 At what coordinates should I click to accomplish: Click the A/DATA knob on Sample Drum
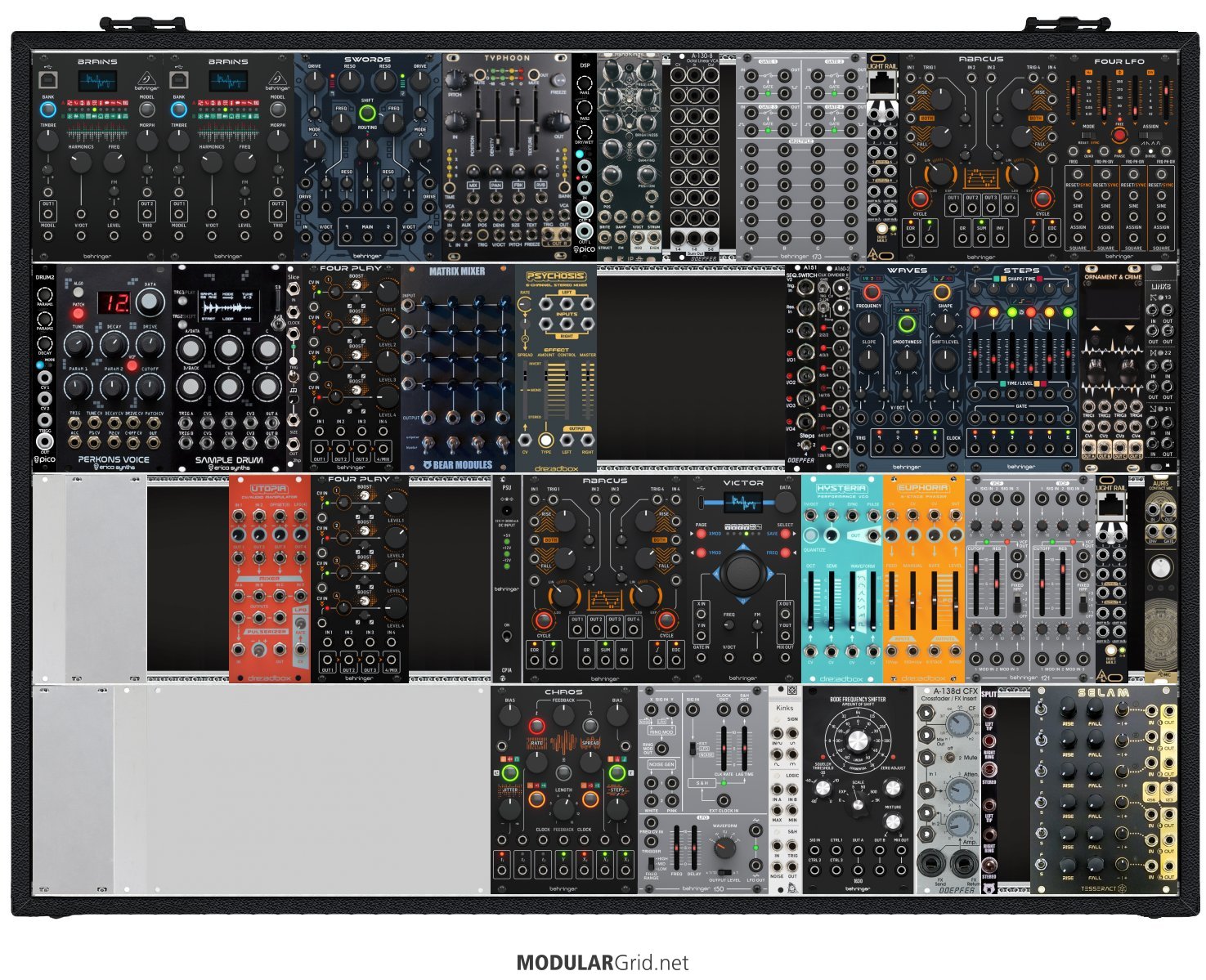tap(190, 350)
